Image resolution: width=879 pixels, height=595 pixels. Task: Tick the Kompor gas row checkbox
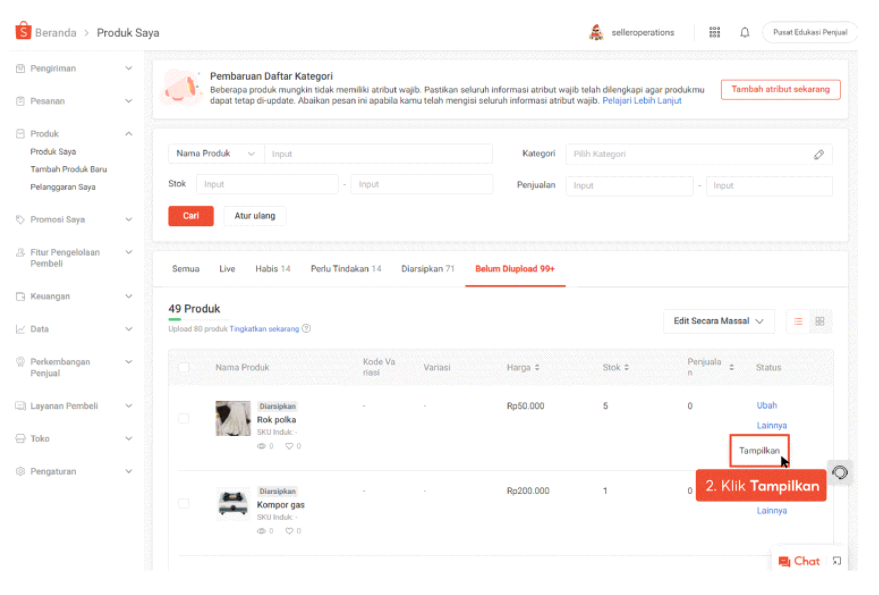pos(184,503)
